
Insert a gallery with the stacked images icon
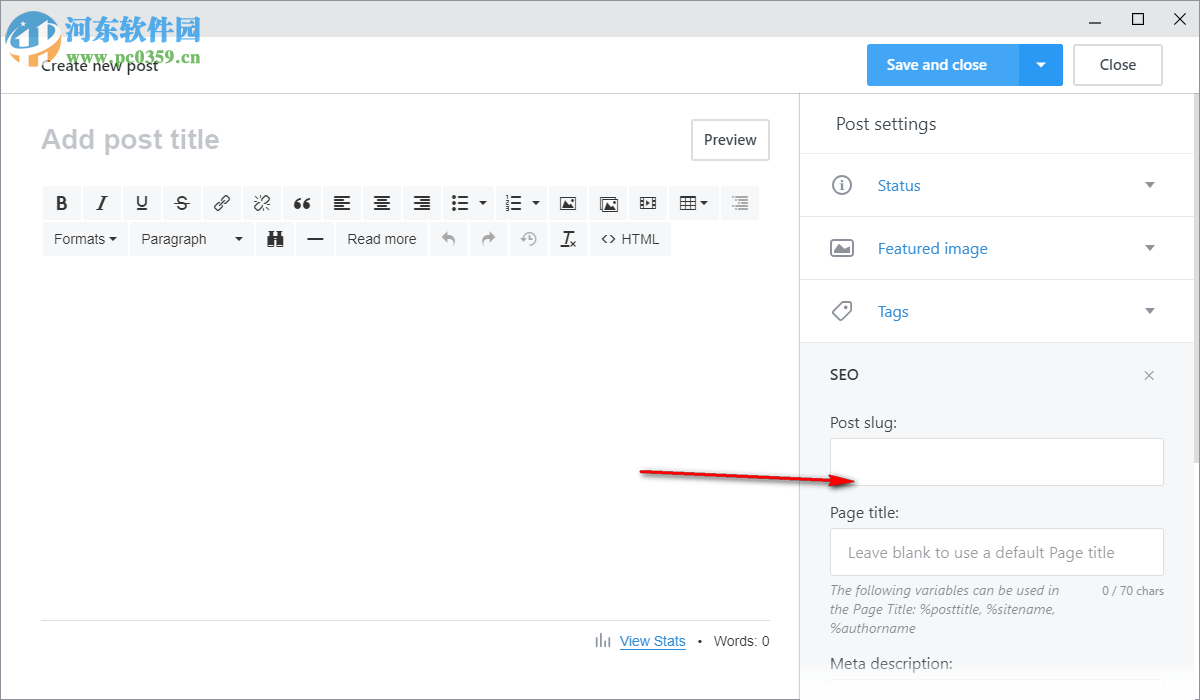point(608,203)
